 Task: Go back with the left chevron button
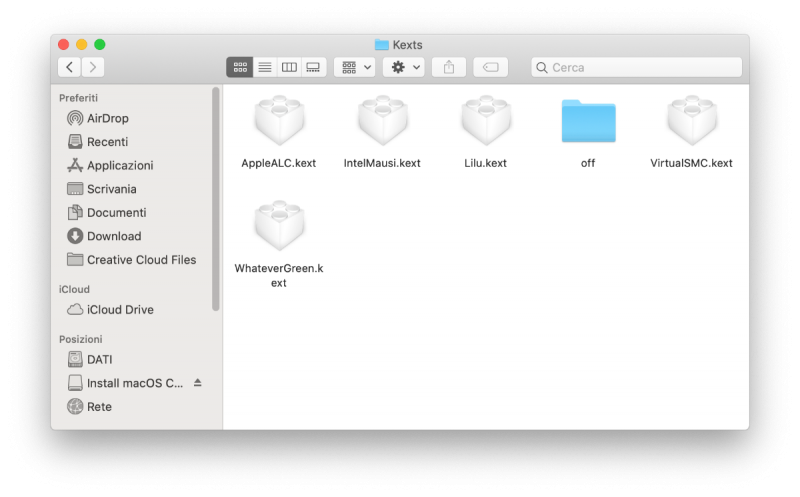(69, 67)
